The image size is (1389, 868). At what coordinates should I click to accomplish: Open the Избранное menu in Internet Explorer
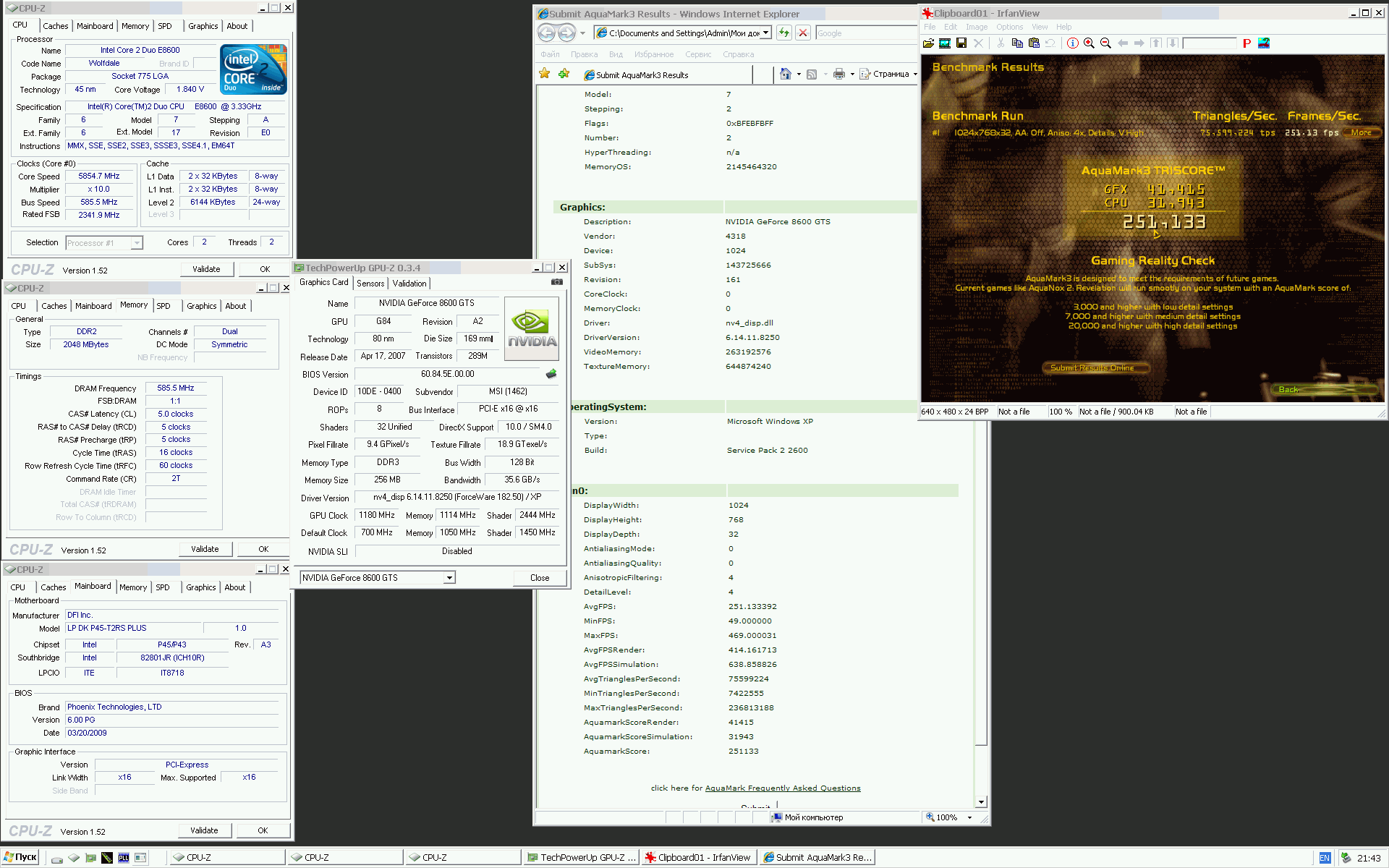pos(654,54)
